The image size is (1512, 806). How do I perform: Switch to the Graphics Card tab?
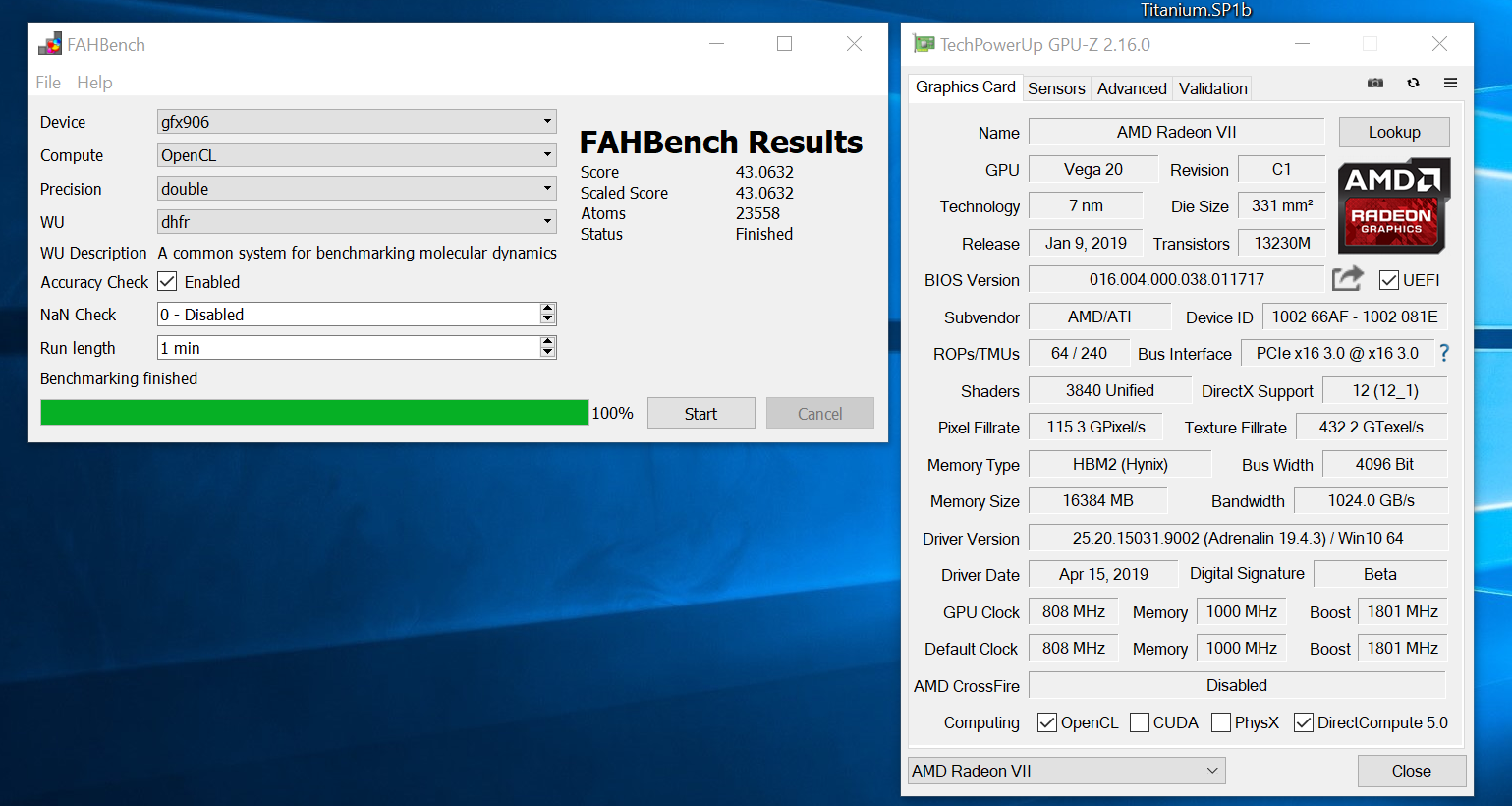[965, 87]
